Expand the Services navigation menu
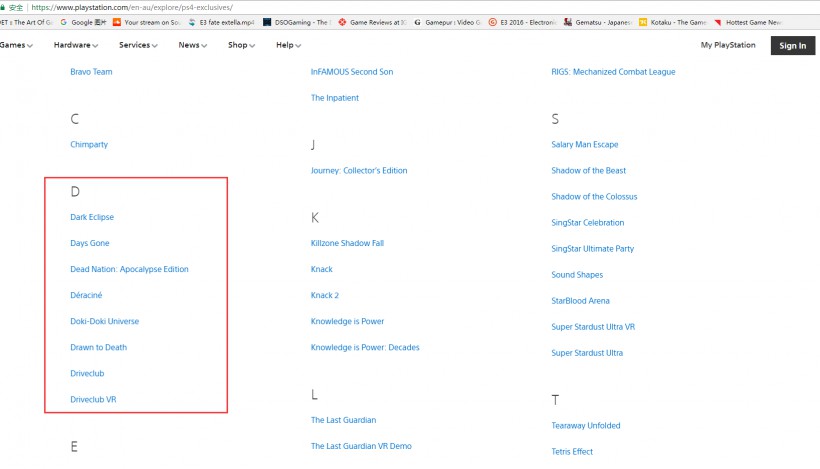This screenshot has width=820, height=469. tap(138, 45)
